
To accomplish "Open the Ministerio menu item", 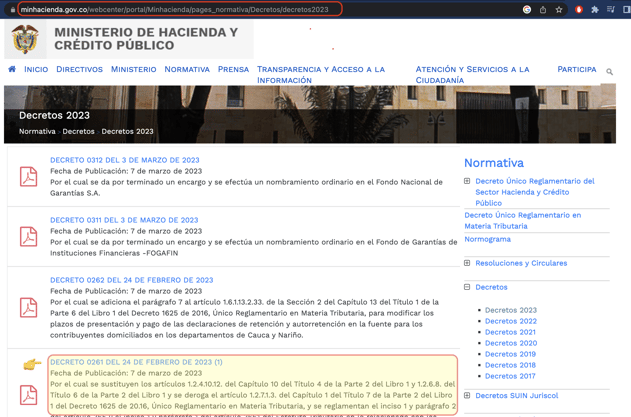I will [x=133, y=69].
